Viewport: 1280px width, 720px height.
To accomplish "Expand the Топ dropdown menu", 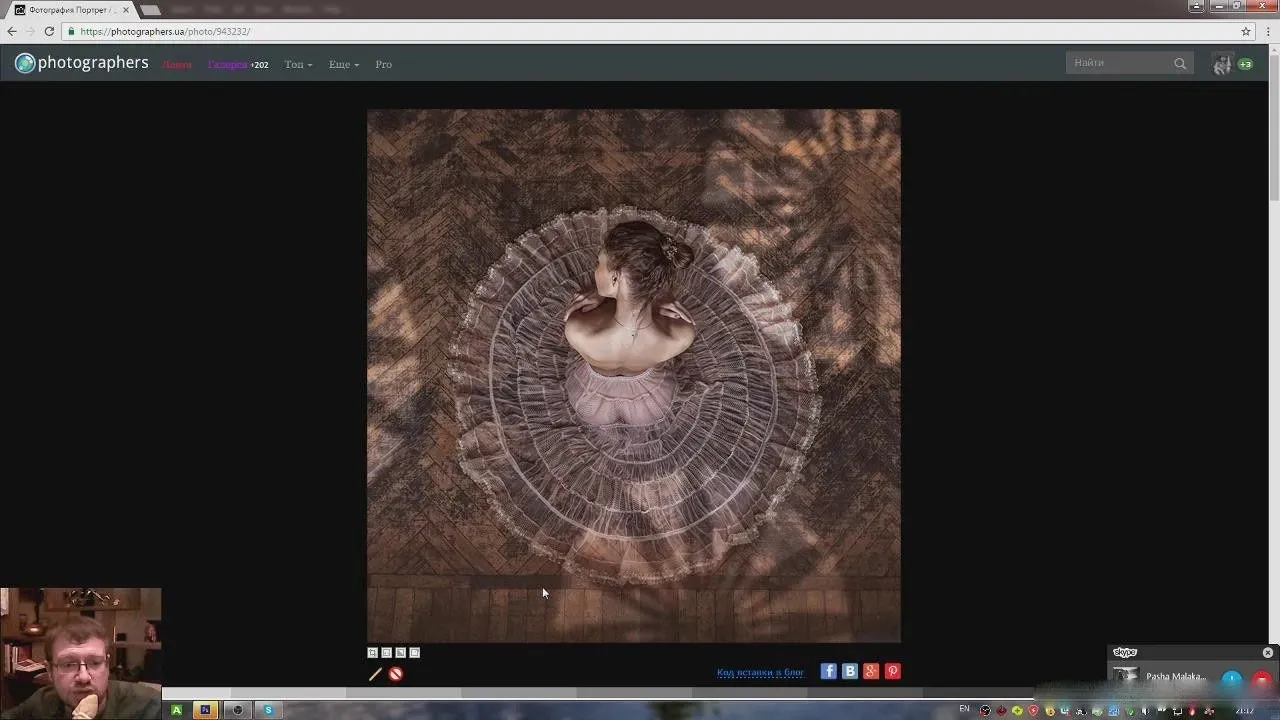I will (298, 64).
